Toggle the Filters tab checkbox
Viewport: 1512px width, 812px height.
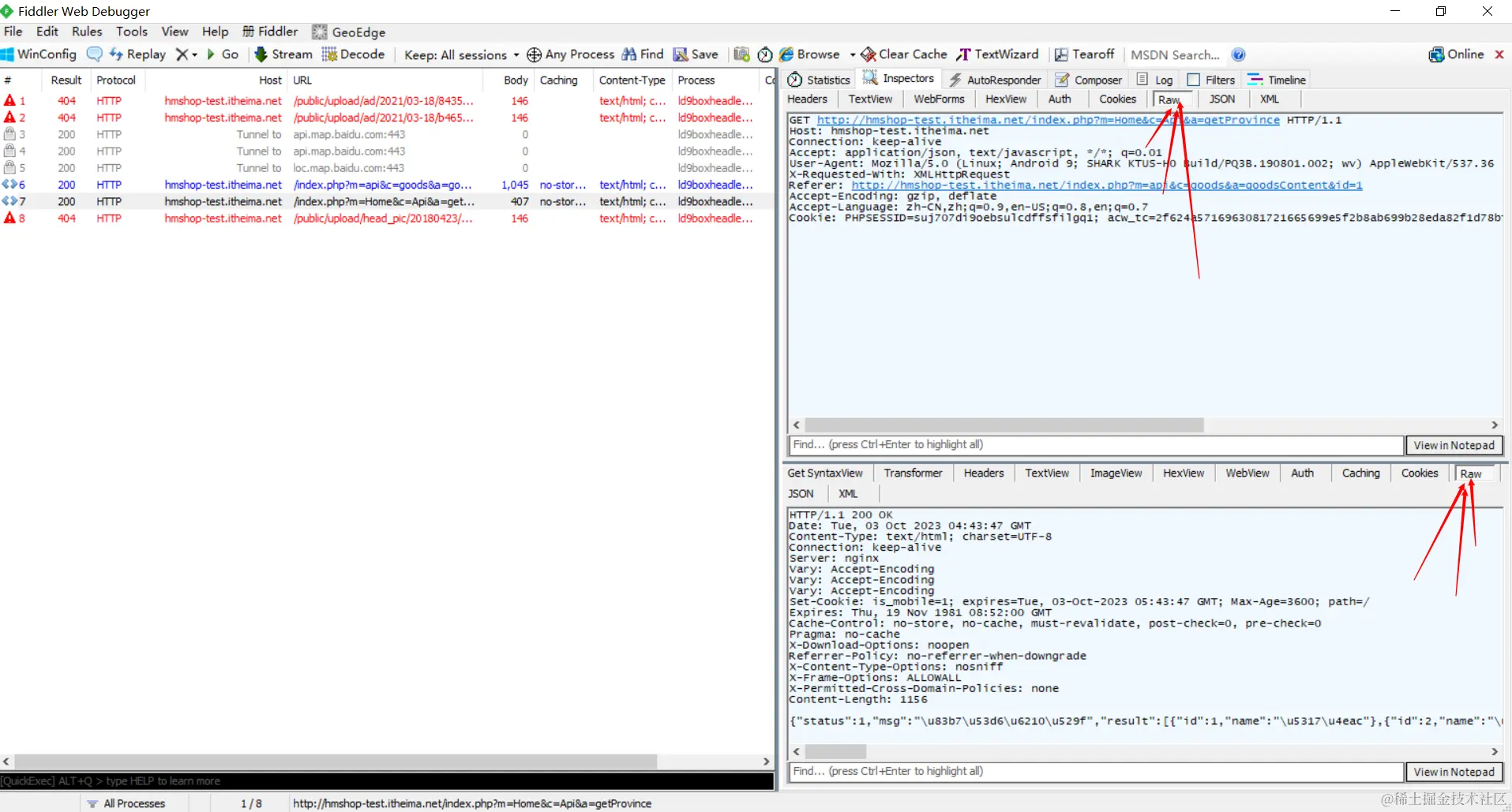tap(1194, 80)
